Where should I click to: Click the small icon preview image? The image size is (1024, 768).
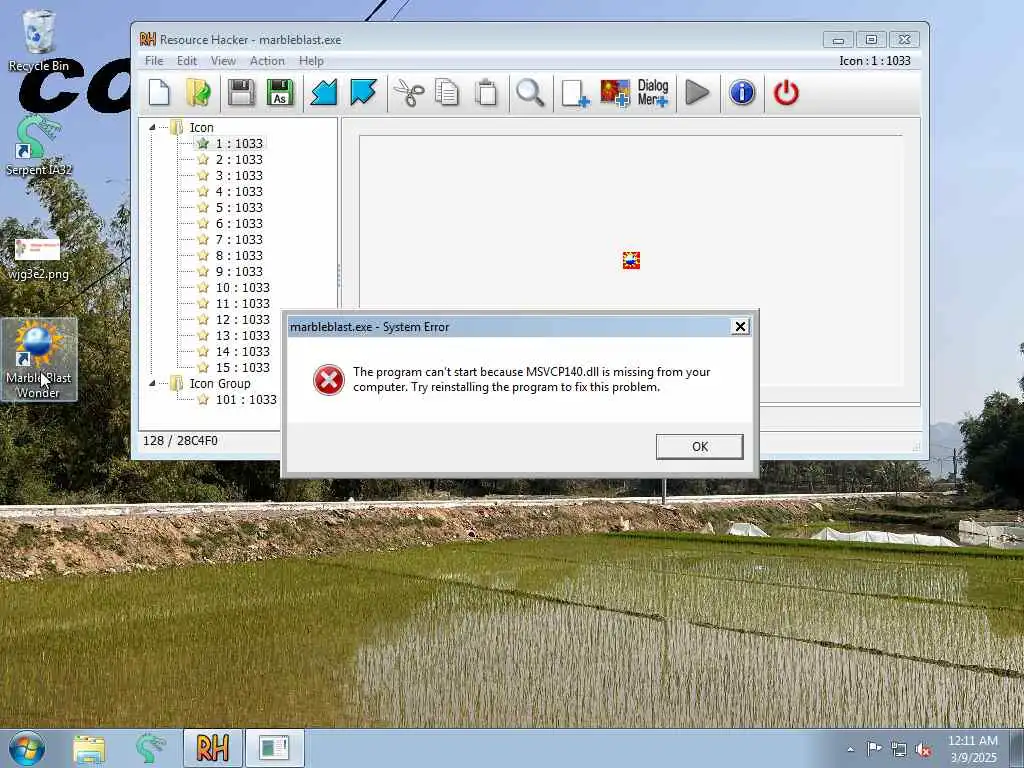pyautogui.click(x=631, y=261)
